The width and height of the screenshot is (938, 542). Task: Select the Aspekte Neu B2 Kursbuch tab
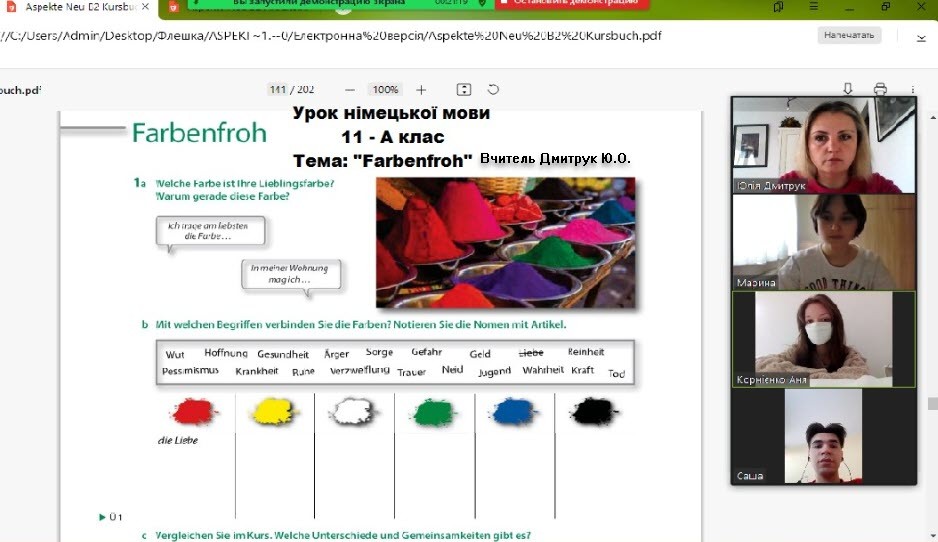(x=70, y=8)
